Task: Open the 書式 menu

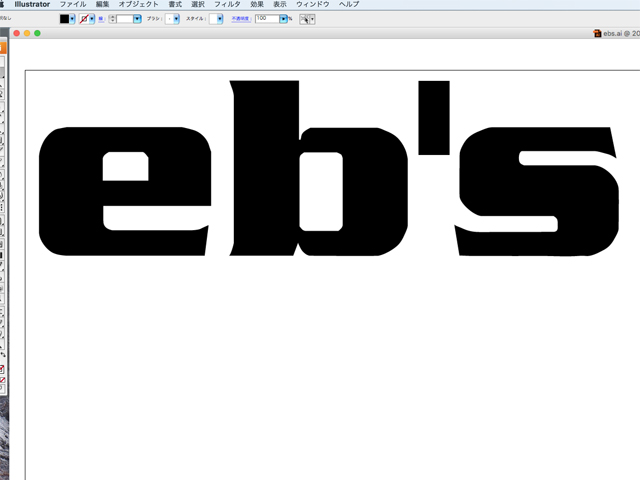Action: (175, 5)
